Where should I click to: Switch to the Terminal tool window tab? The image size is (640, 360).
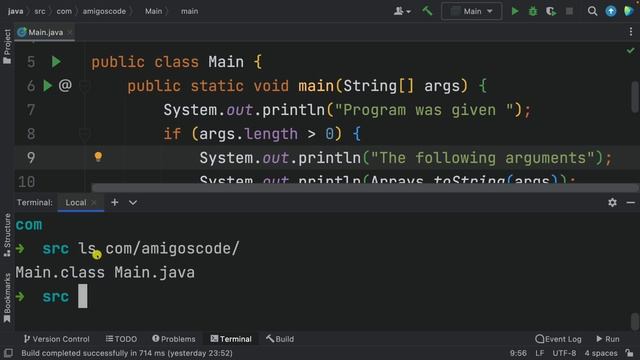pyautogui.click(x=231, y=339)
